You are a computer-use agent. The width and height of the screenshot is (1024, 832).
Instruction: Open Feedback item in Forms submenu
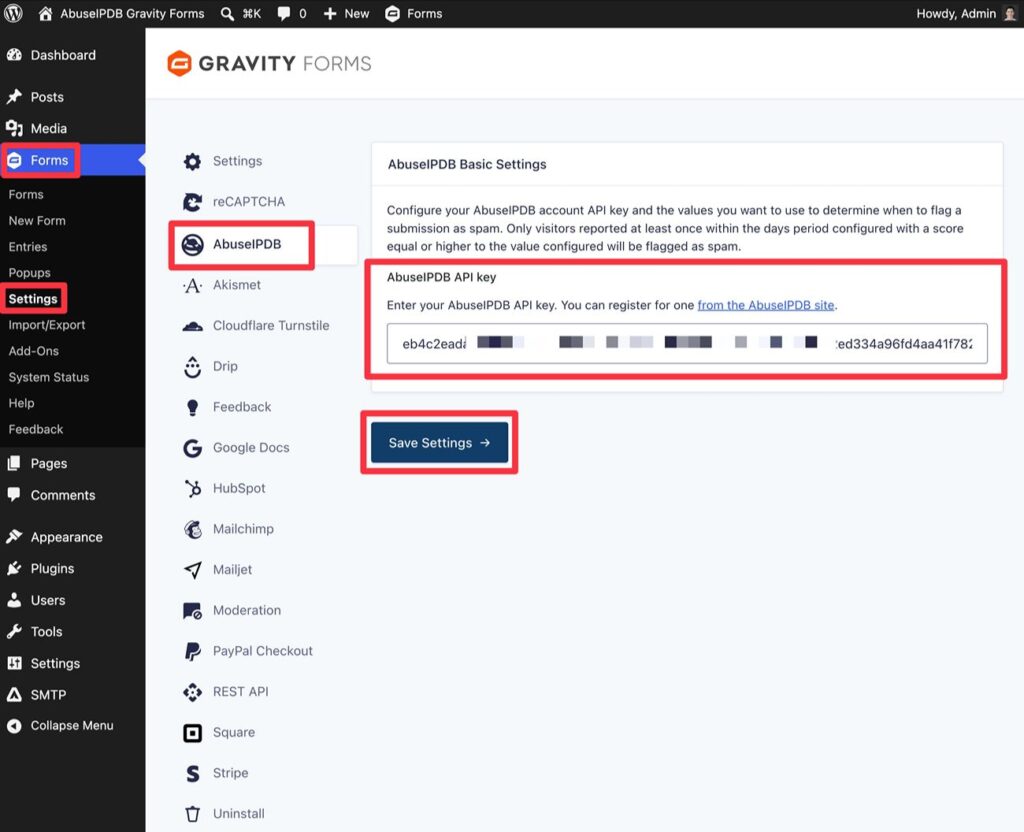click(x=36, y=430)
